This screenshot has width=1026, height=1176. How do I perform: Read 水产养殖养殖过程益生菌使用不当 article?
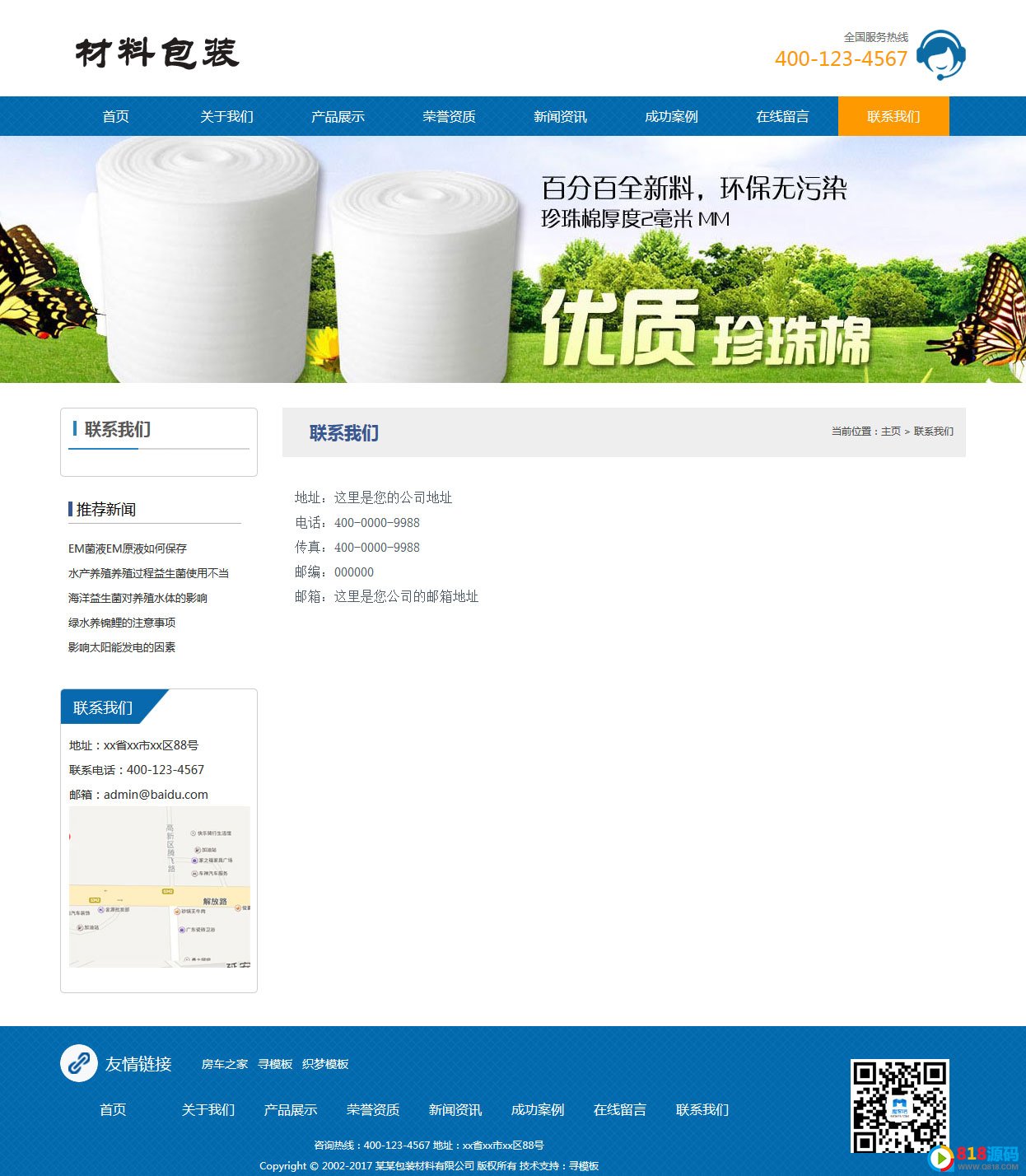click(x=148, y=573)
